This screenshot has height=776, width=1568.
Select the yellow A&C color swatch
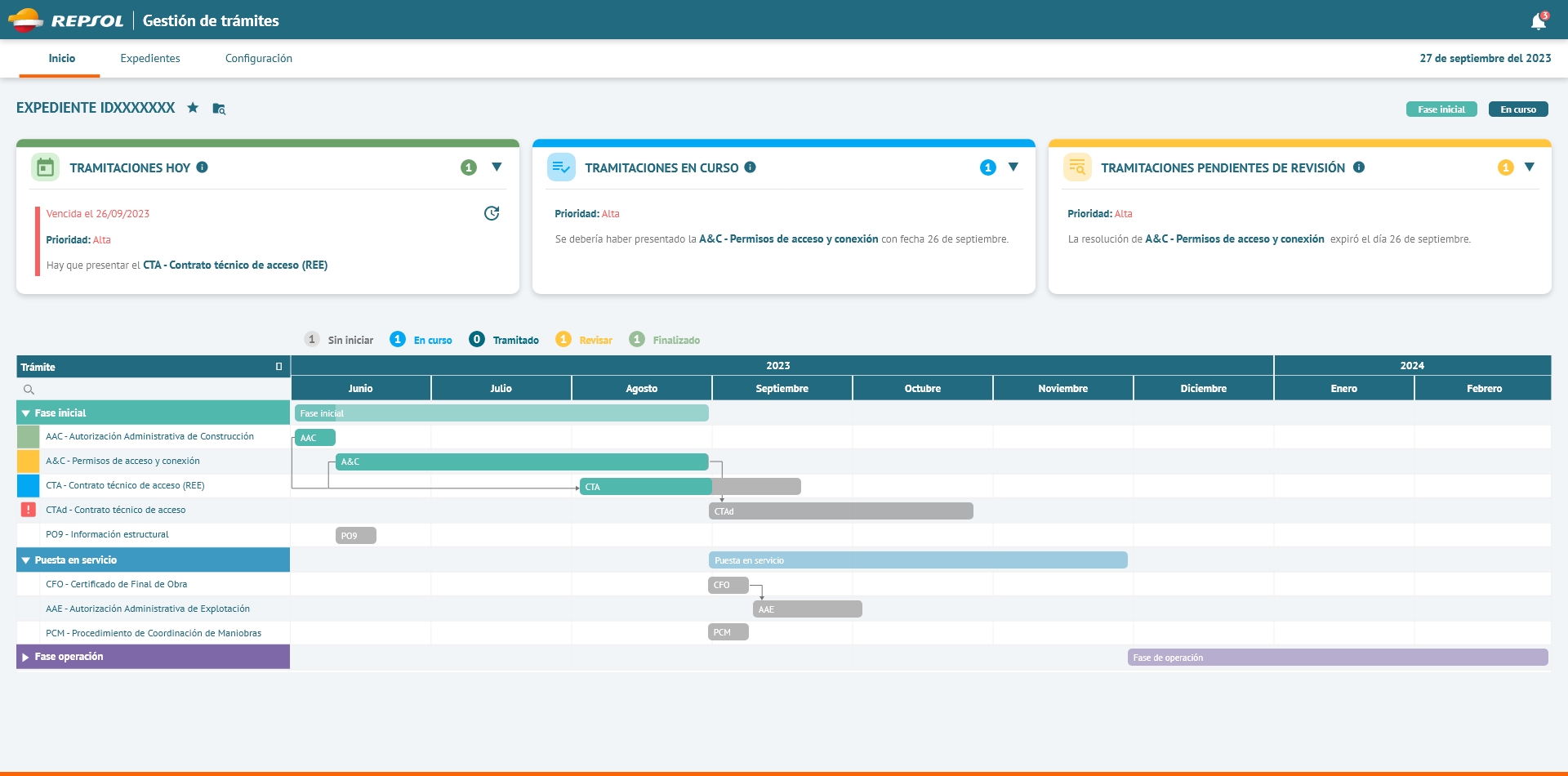tap(28, 461)
